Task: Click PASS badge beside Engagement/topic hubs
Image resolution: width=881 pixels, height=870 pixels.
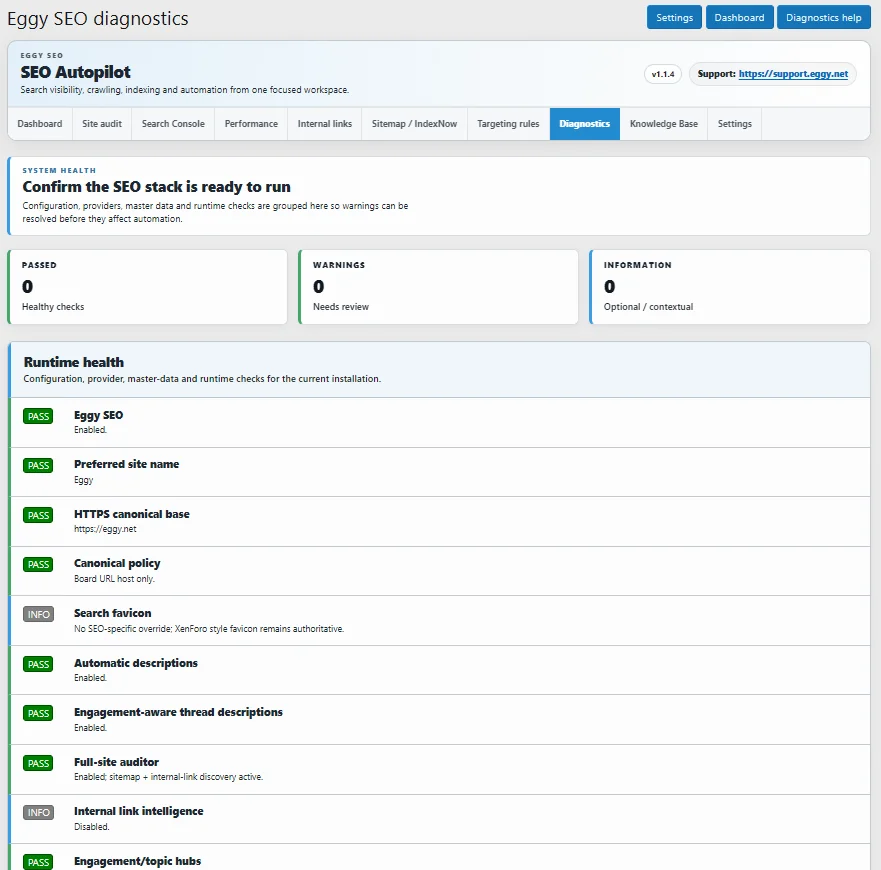Action: [x=38, y=862]
